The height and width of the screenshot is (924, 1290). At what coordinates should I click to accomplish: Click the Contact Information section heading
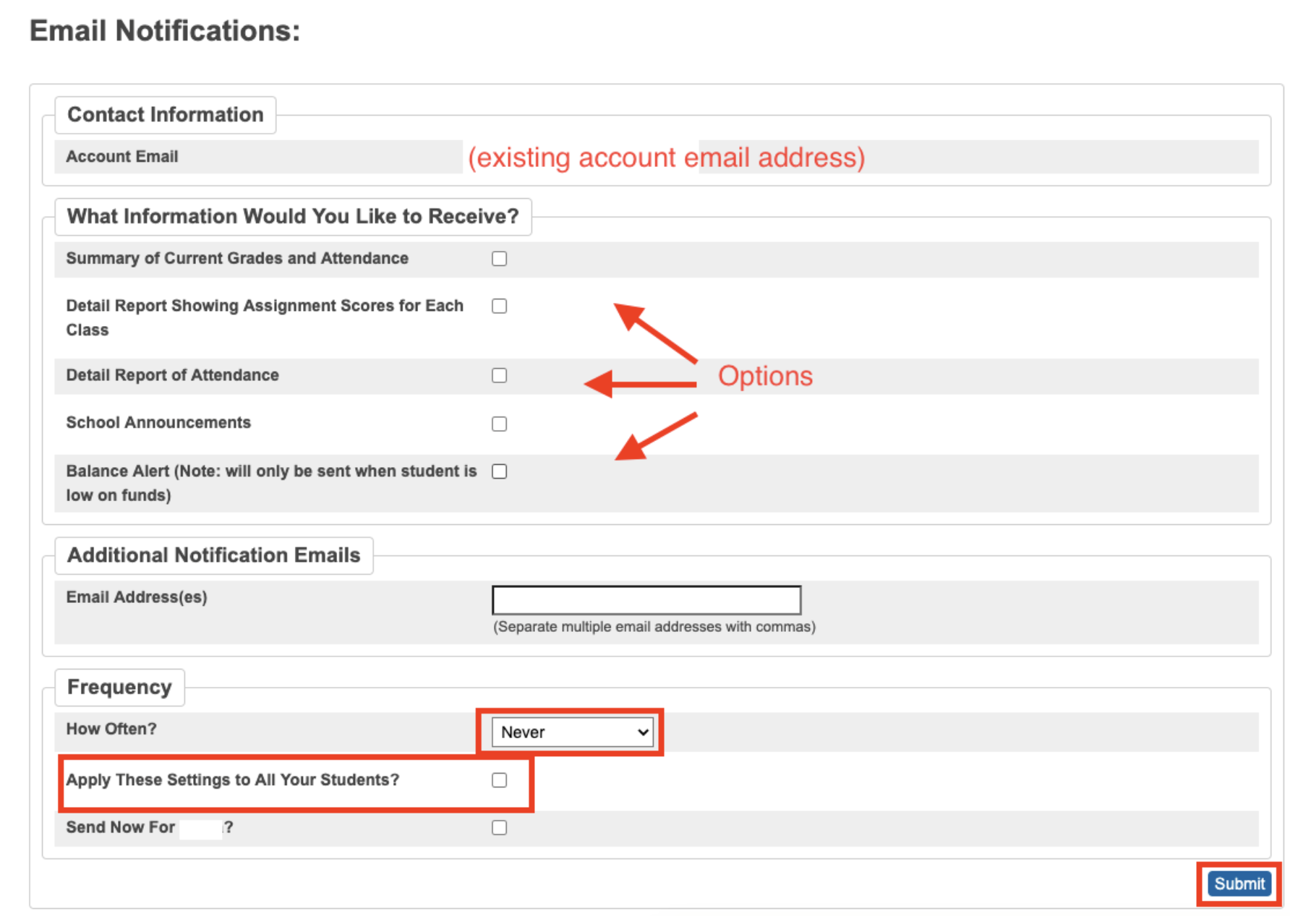click(x=165, y=115)
